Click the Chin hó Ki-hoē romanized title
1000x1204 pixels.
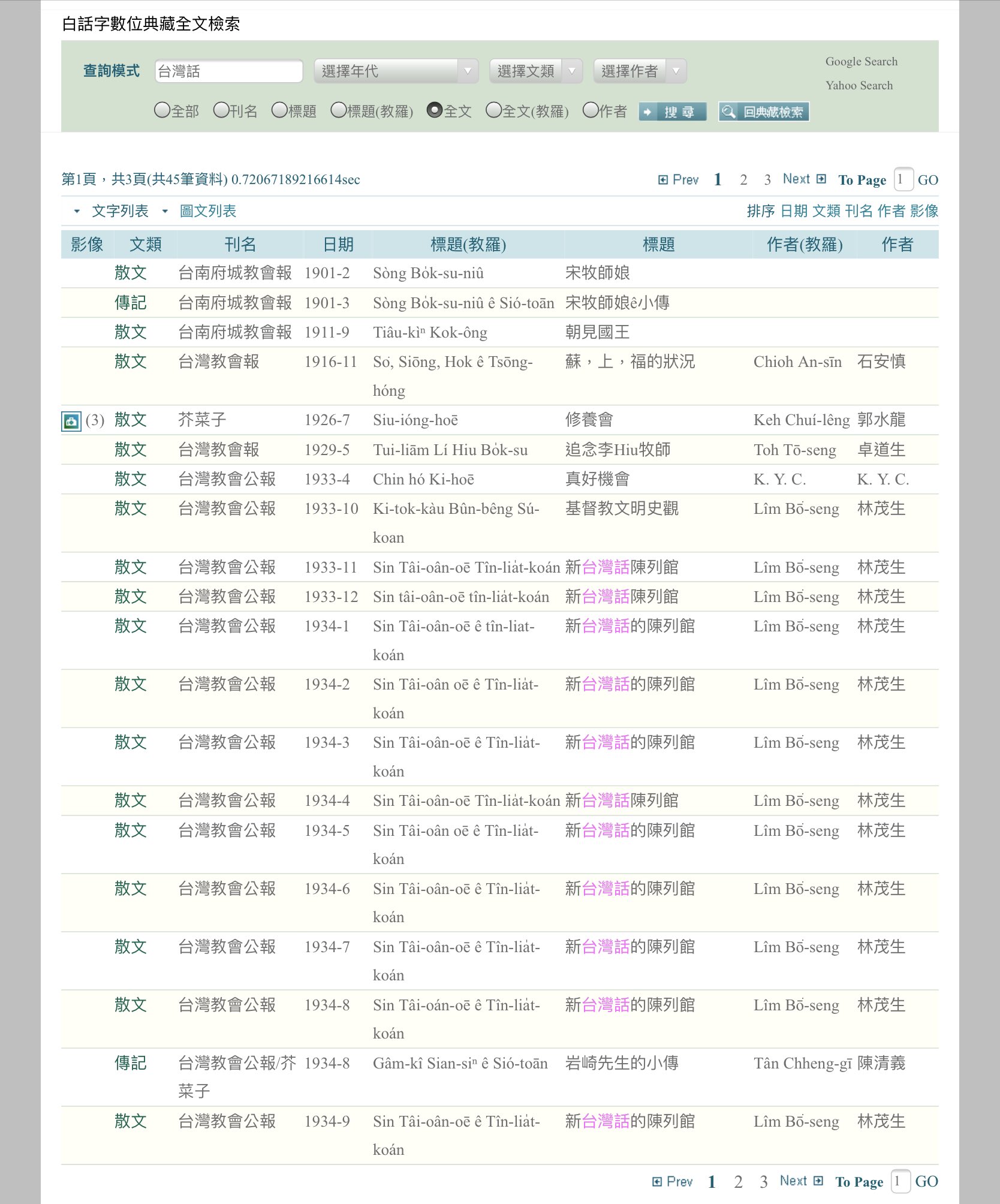click(423, 480)
